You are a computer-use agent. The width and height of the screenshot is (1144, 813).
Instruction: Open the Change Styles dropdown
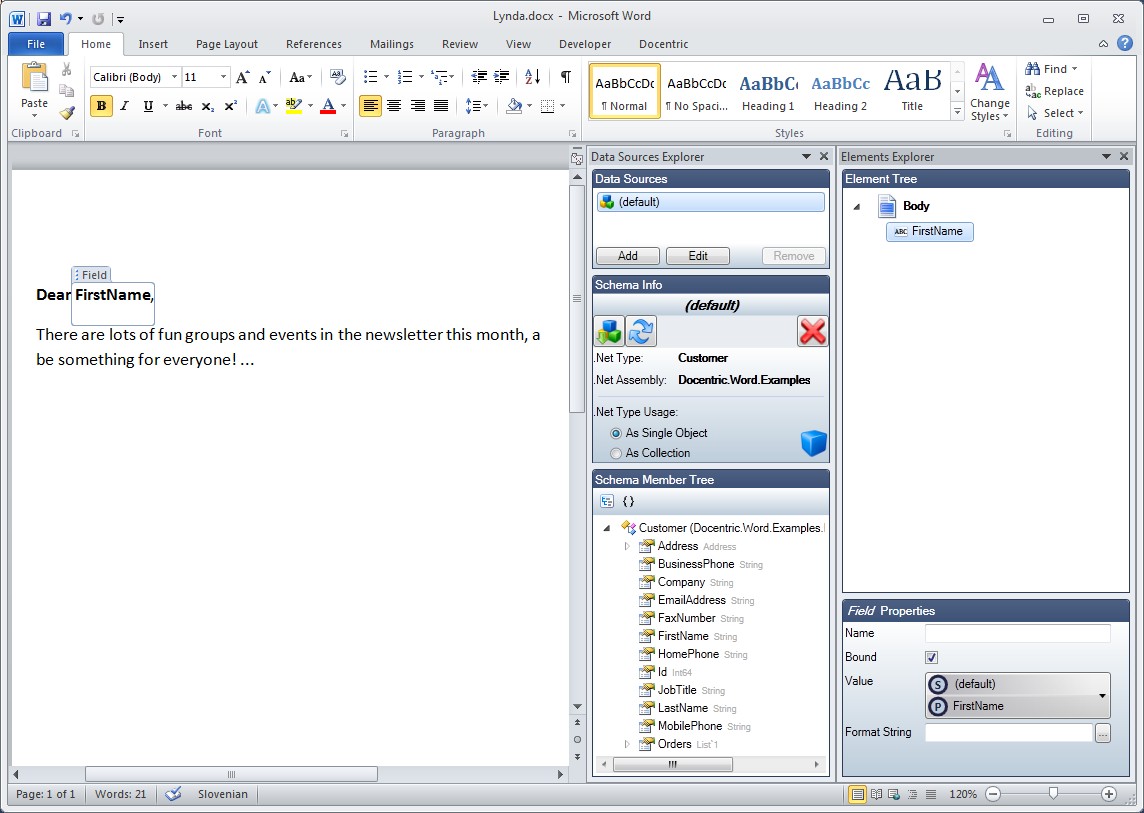coord(989,92)
